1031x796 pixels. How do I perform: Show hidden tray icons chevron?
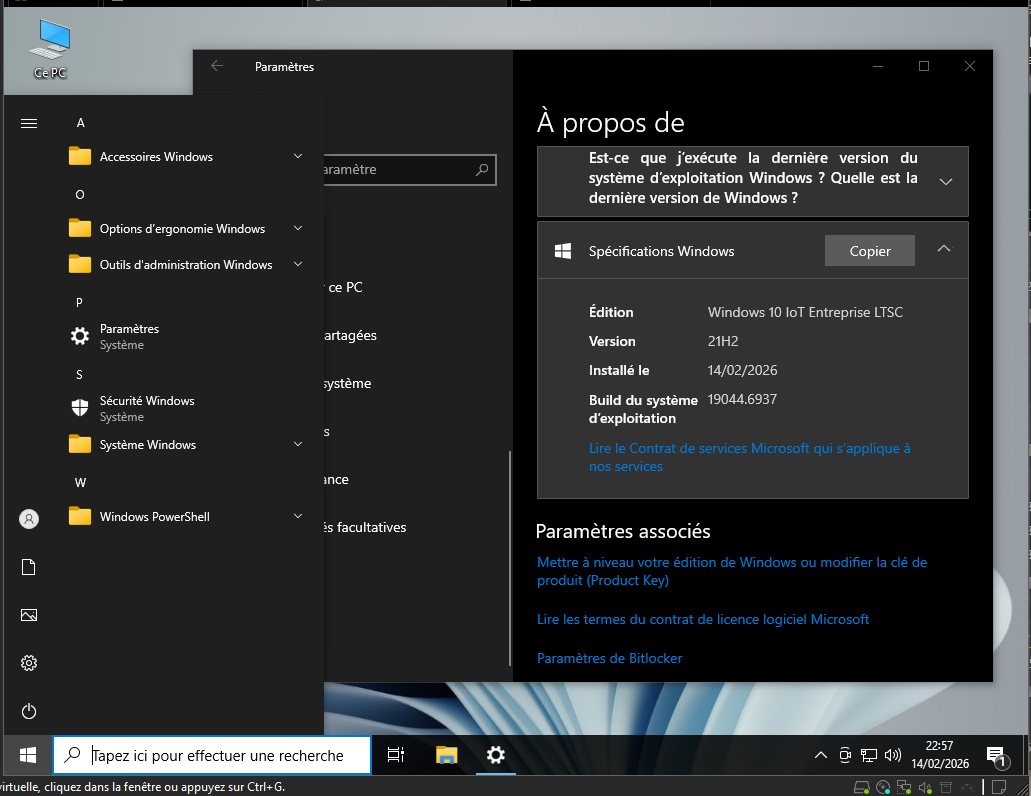[x=821, y=755]
